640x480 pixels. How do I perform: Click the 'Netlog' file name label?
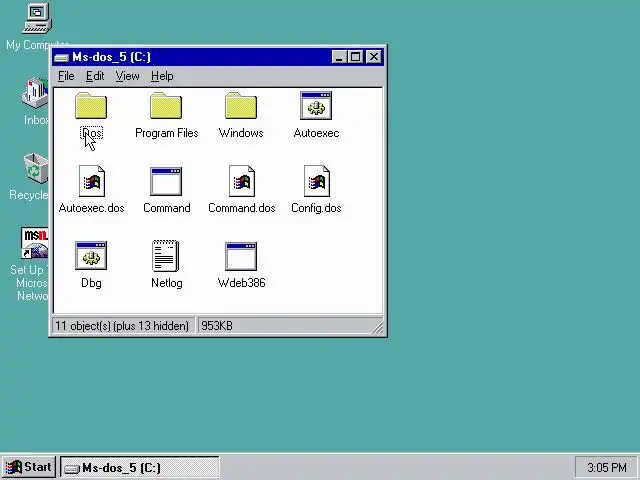tap(167, 283)
